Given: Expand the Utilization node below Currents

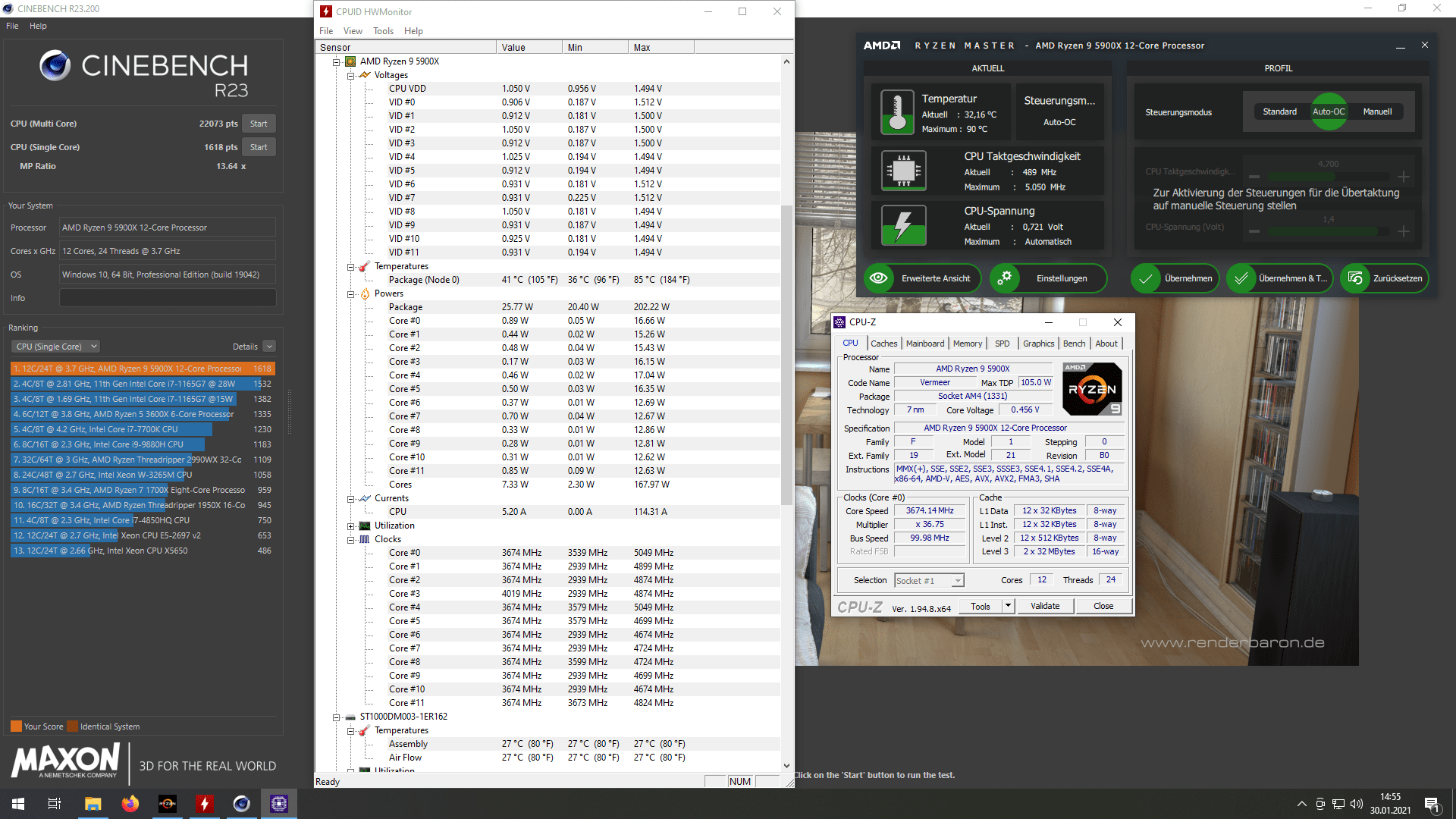Looking at the screenshot, I should pyautogui.click(x=350, y=526).
